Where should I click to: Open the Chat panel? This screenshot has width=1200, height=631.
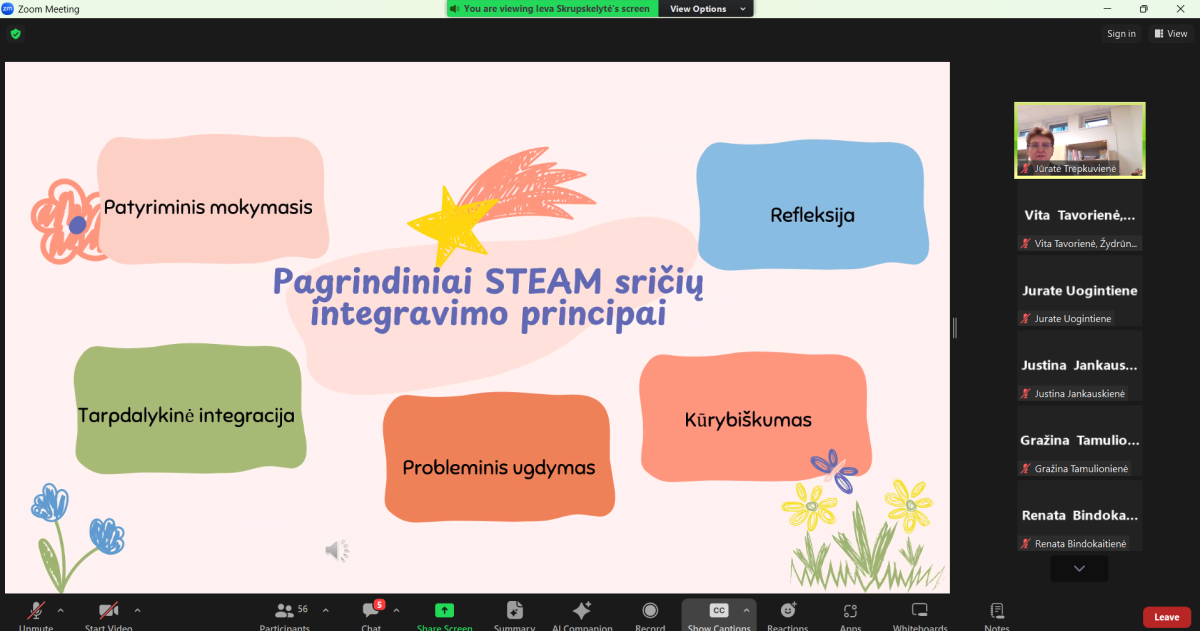click(371, 612)
